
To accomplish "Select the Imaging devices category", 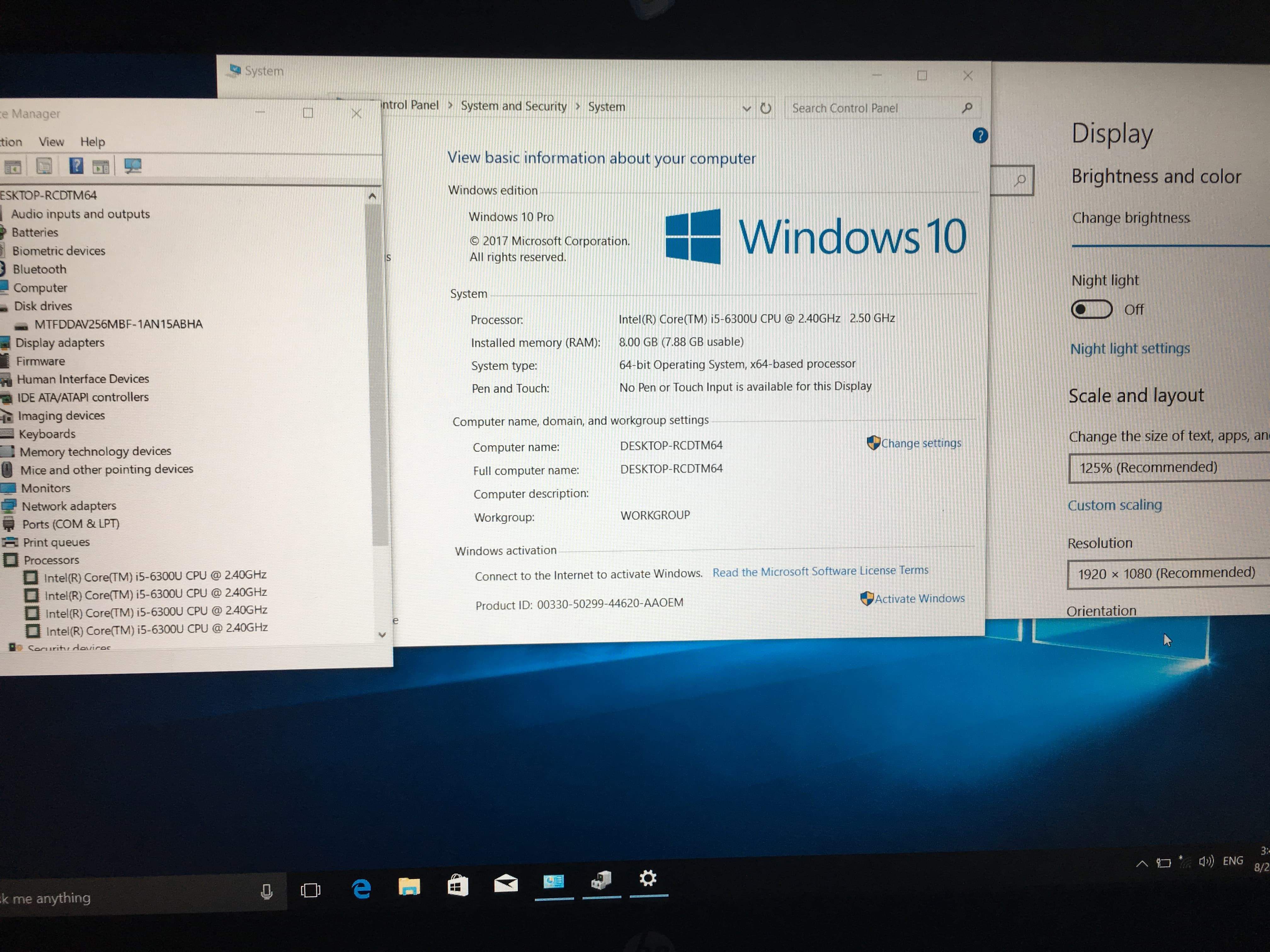I will (x=61, y=416).
